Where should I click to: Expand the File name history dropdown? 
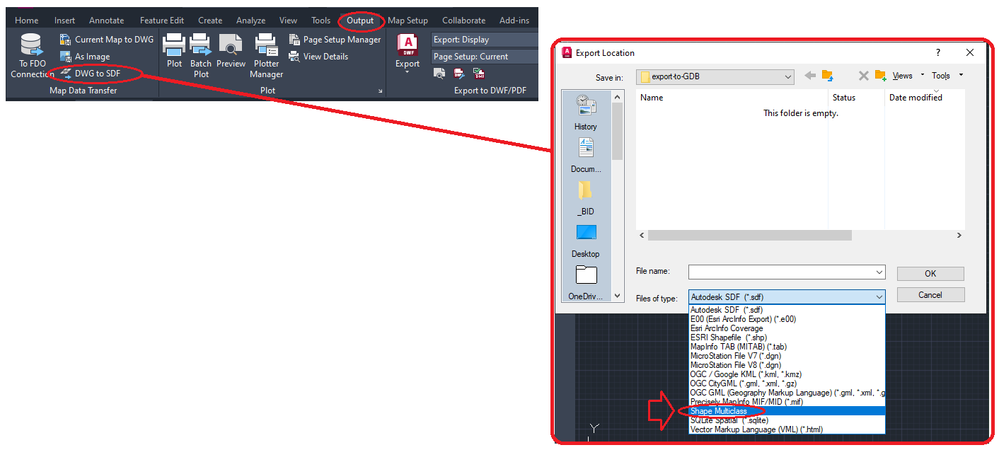(880, 272)
